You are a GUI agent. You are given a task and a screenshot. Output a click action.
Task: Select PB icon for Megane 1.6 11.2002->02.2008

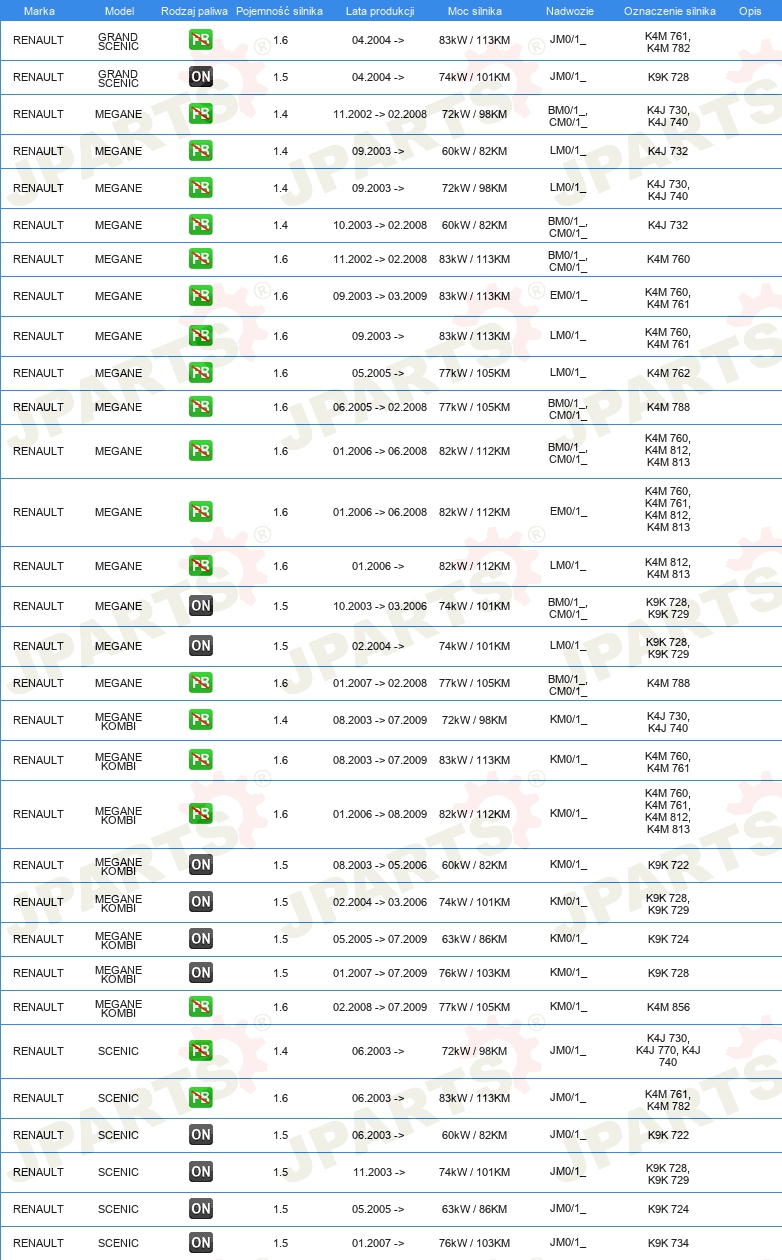(200, 259)
